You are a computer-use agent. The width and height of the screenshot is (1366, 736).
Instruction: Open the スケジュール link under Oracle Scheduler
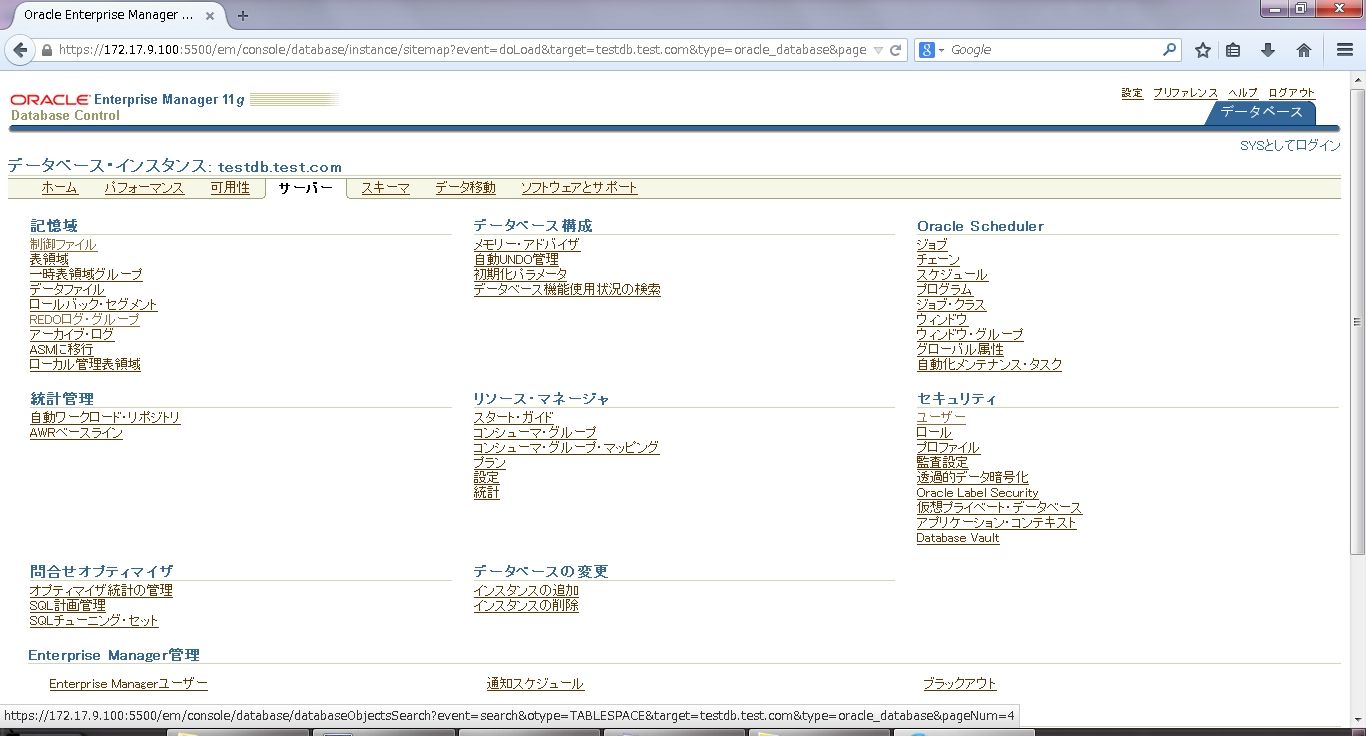tap(952, 274)
